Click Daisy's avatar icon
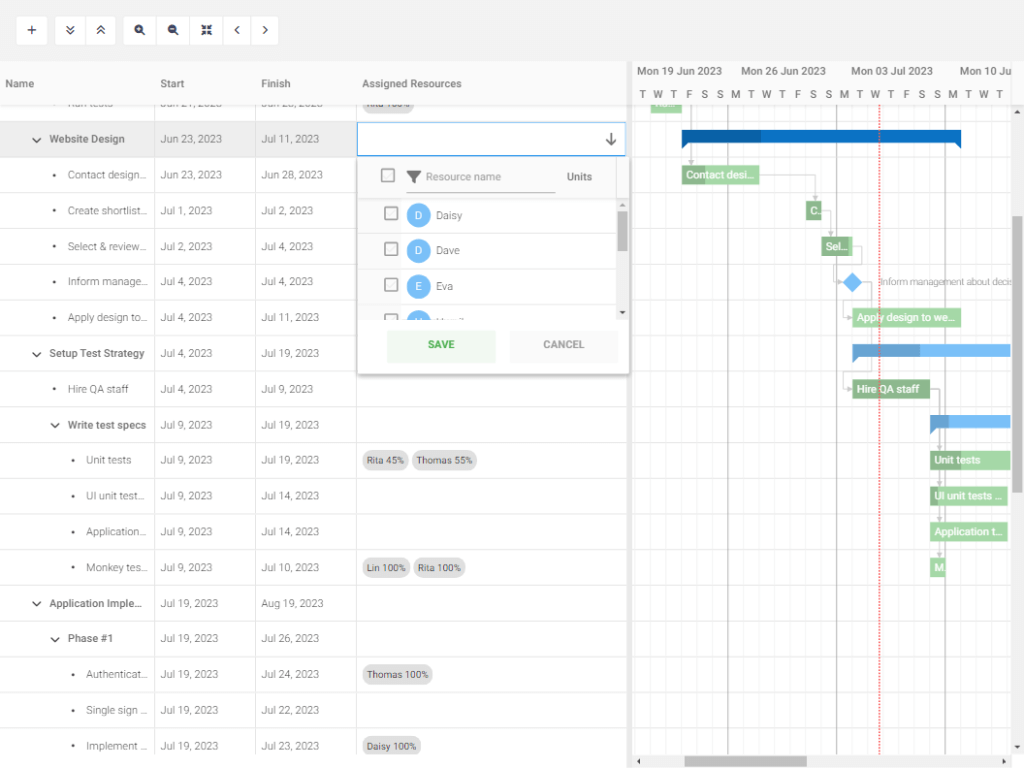 tap(419, 215)
